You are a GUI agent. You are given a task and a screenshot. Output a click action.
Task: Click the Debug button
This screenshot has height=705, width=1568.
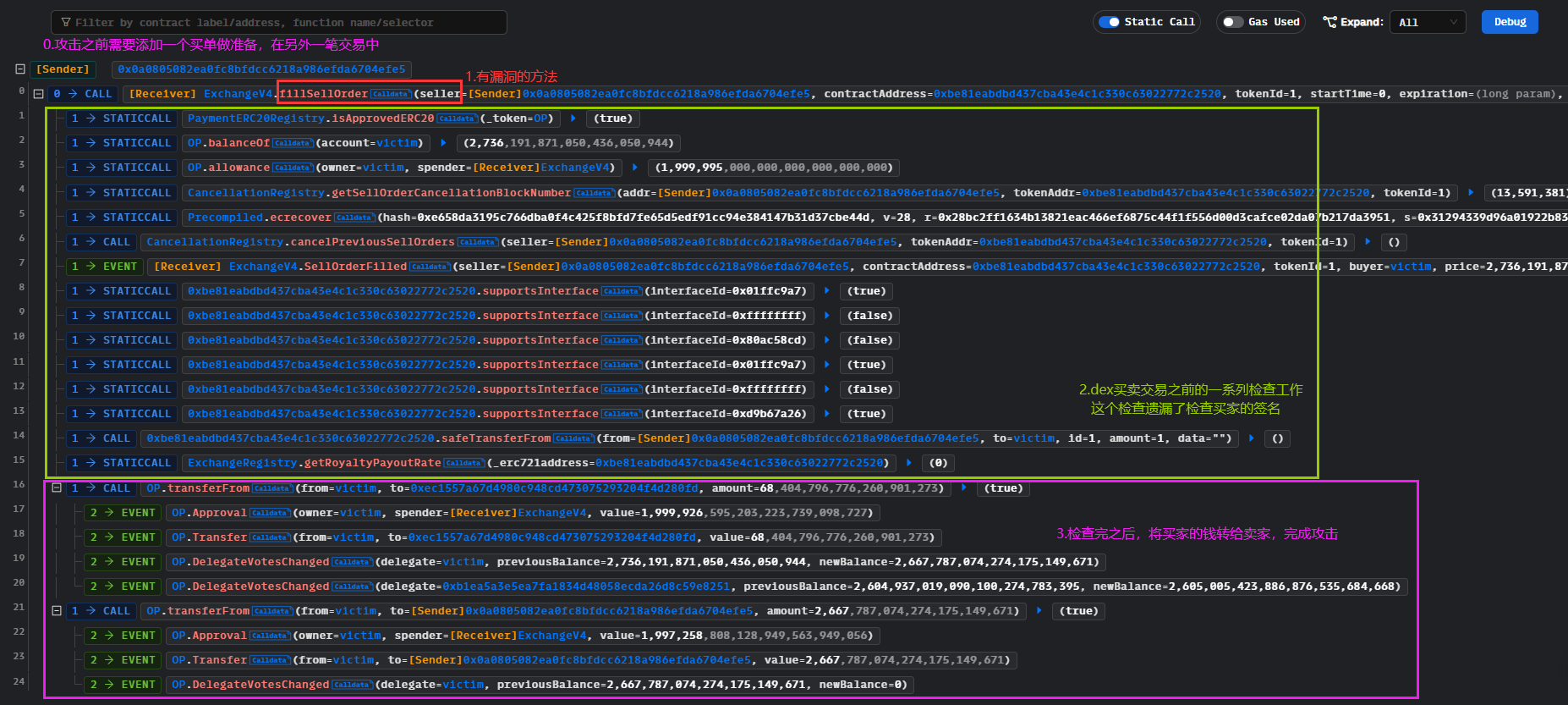(1510, 22)
